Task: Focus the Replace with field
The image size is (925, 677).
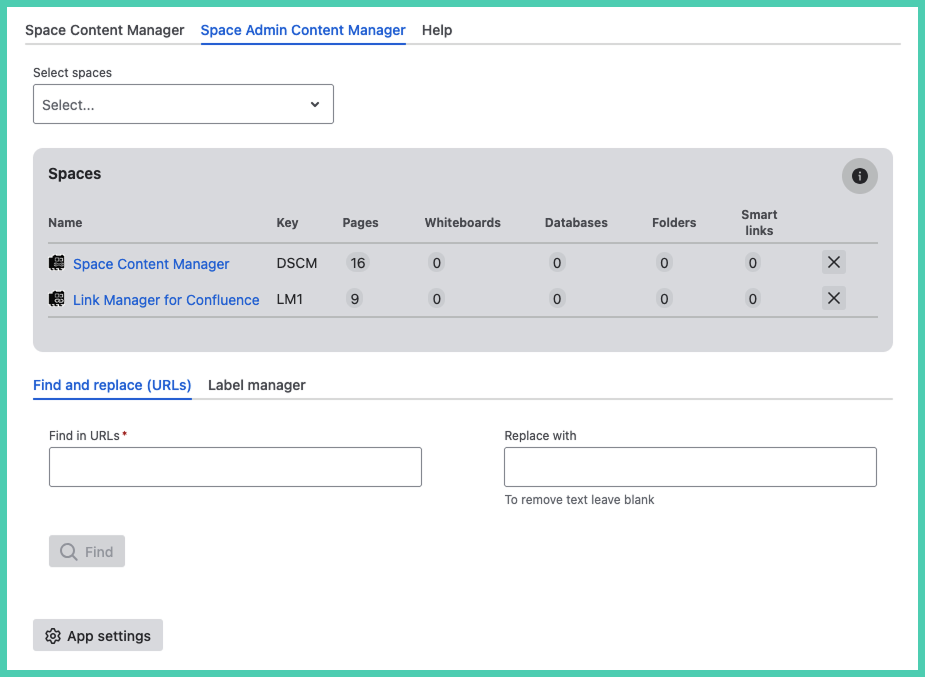Action: pos(690,467)
